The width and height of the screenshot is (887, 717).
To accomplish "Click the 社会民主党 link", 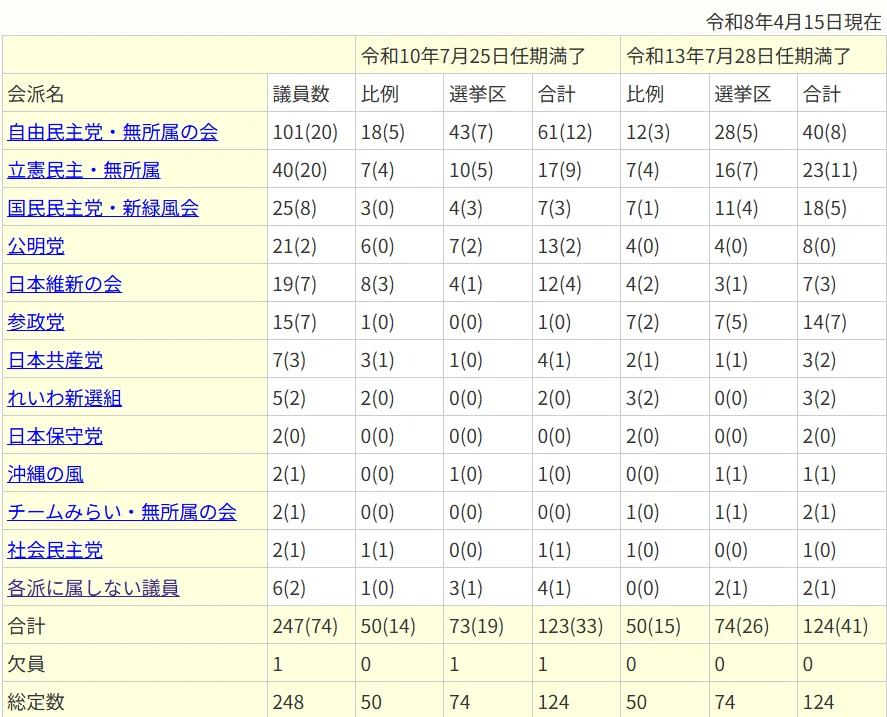I will pos(55,549).
